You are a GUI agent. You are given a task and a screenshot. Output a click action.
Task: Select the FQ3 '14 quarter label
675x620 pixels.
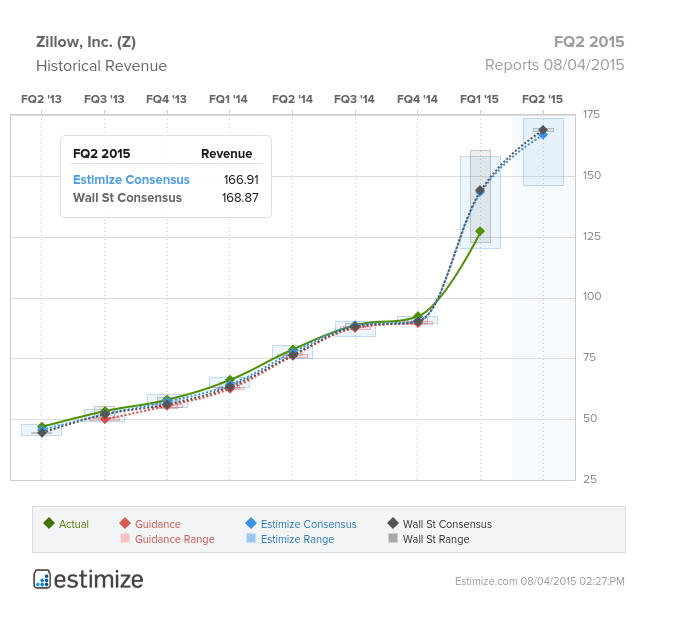[354, 99]
